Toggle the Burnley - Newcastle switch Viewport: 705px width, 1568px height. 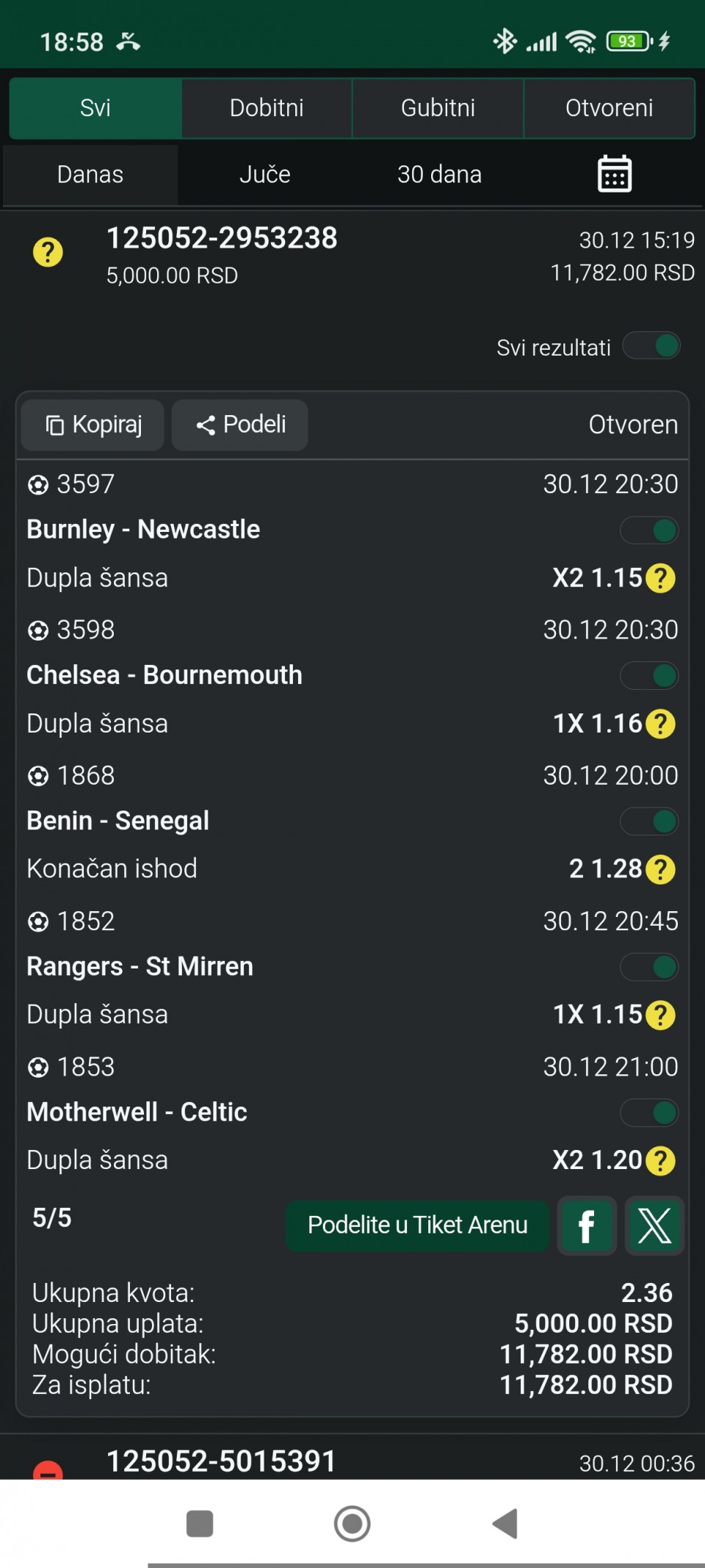click(649, 530)
